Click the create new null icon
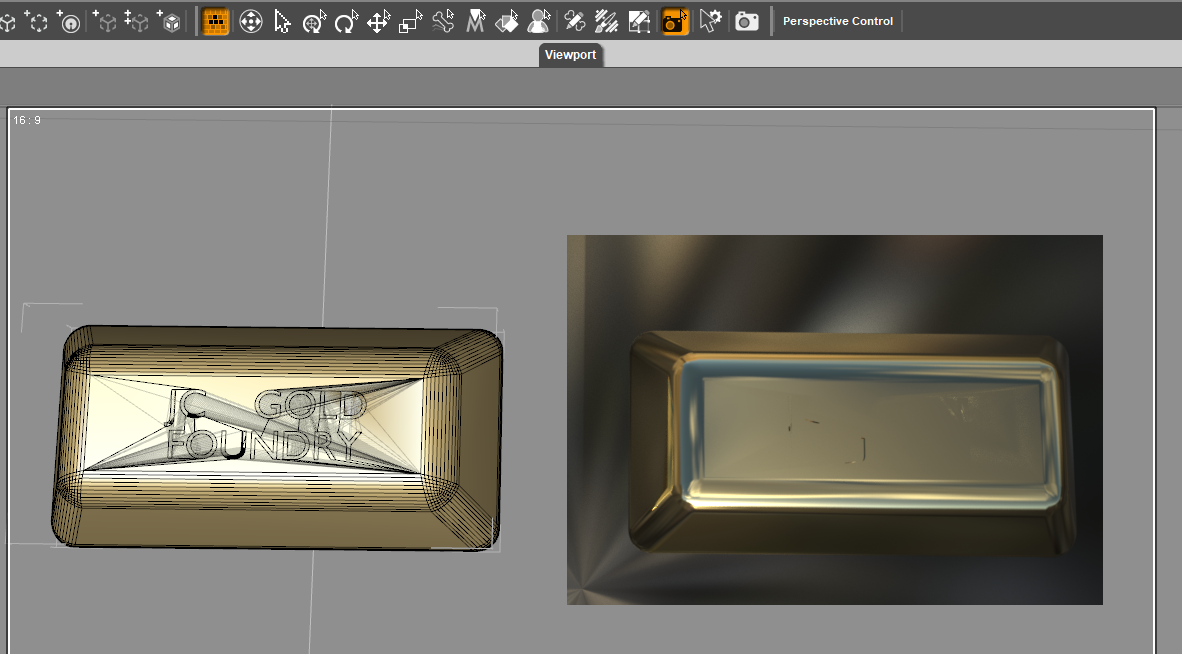This screenshot has height=654, width=1182. (x=35, y=22)
